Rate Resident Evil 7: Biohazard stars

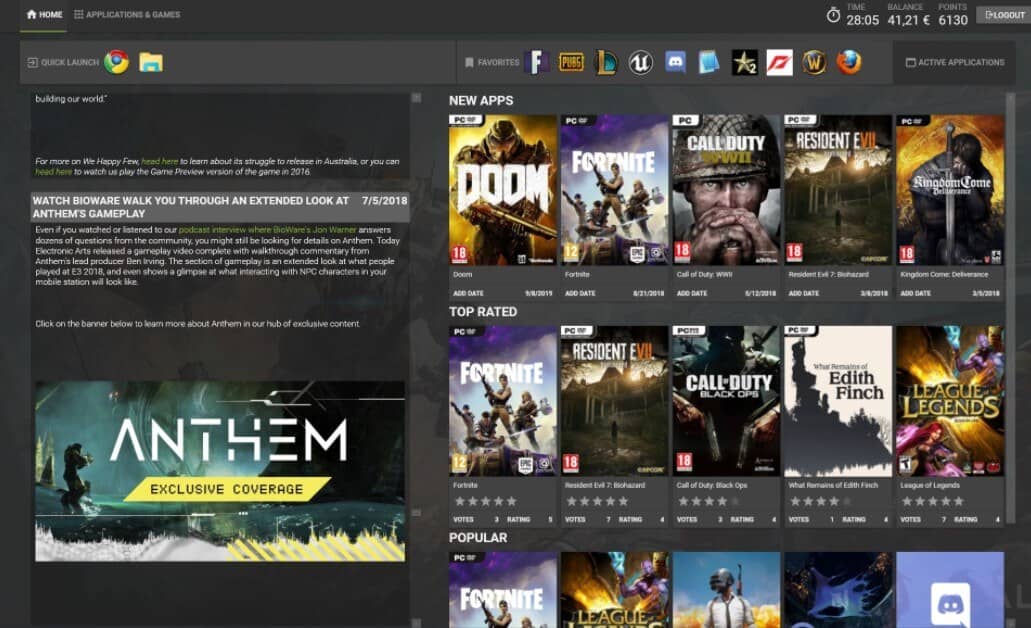click(597, 501)
